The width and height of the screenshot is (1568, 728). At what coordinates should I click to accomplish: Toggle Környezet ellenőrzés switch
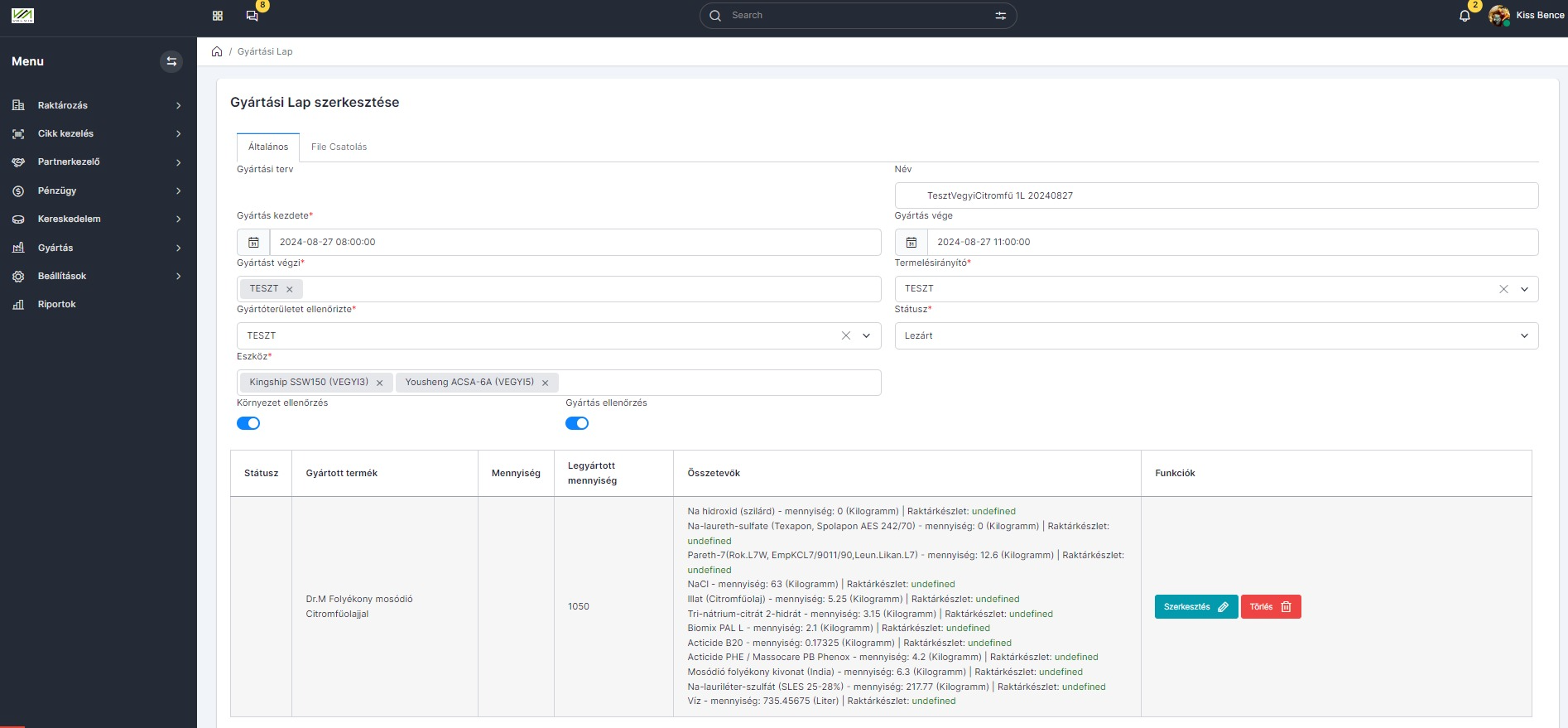[x=248, y=423]
